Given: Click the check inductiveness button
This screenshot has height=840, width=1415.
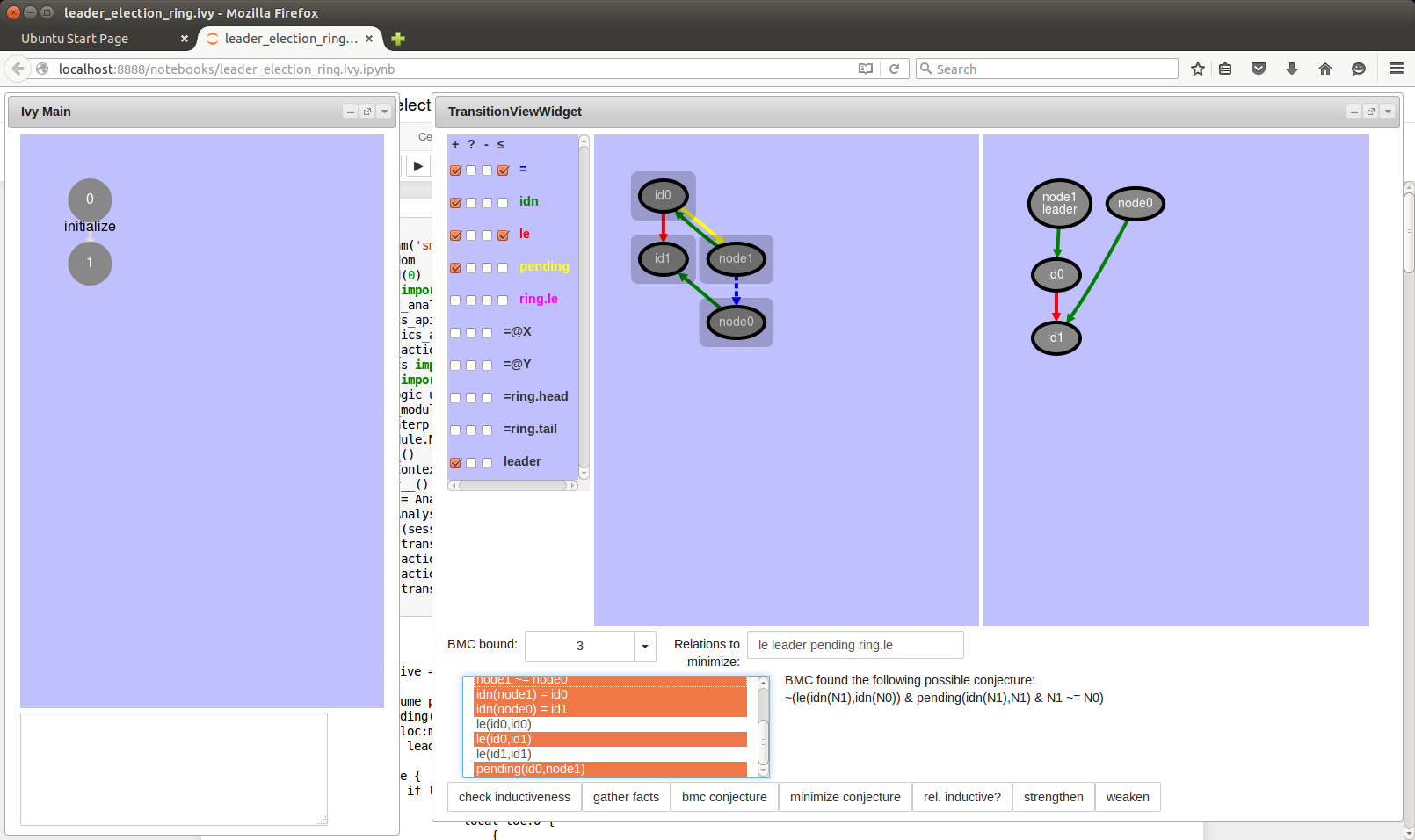Looking at the screenshot, I should pos(514,797).
